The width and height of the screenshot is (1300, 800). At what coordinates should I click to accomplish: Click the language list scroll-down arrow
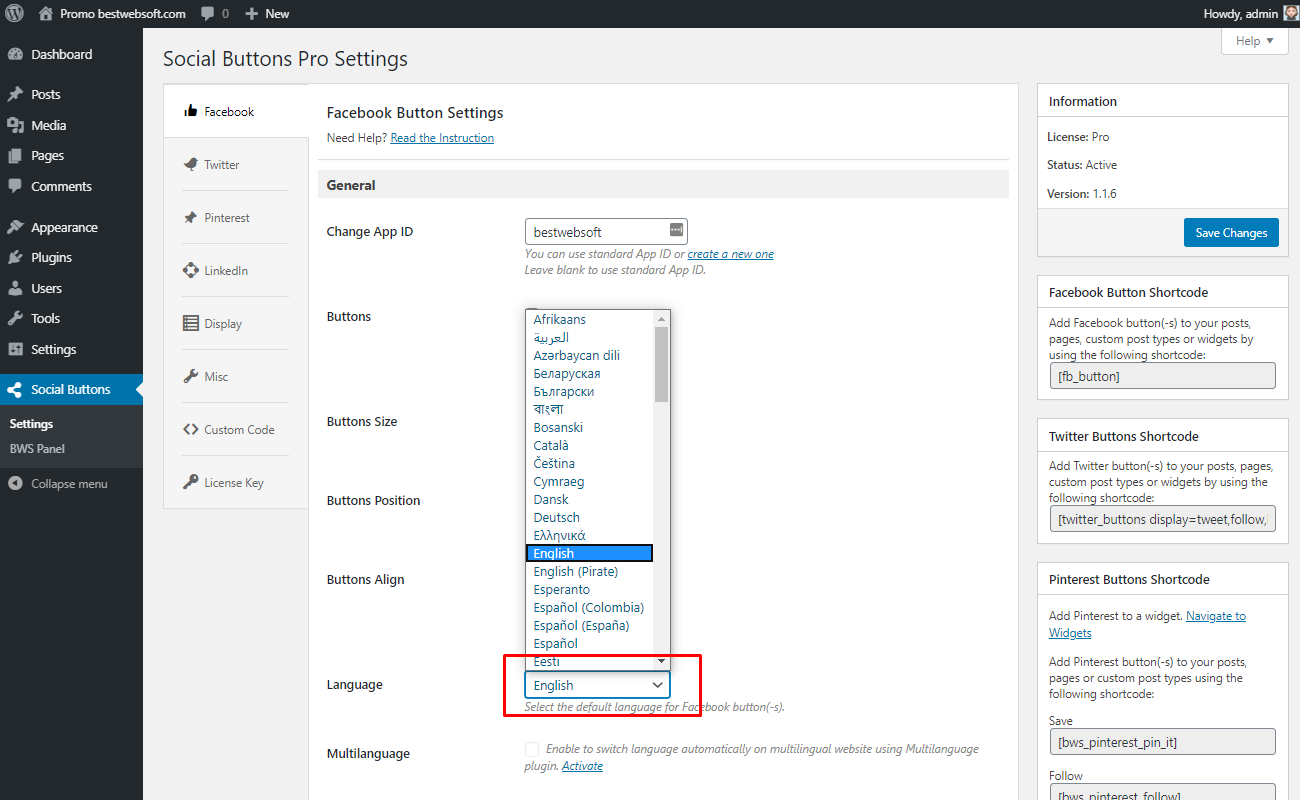661,662
